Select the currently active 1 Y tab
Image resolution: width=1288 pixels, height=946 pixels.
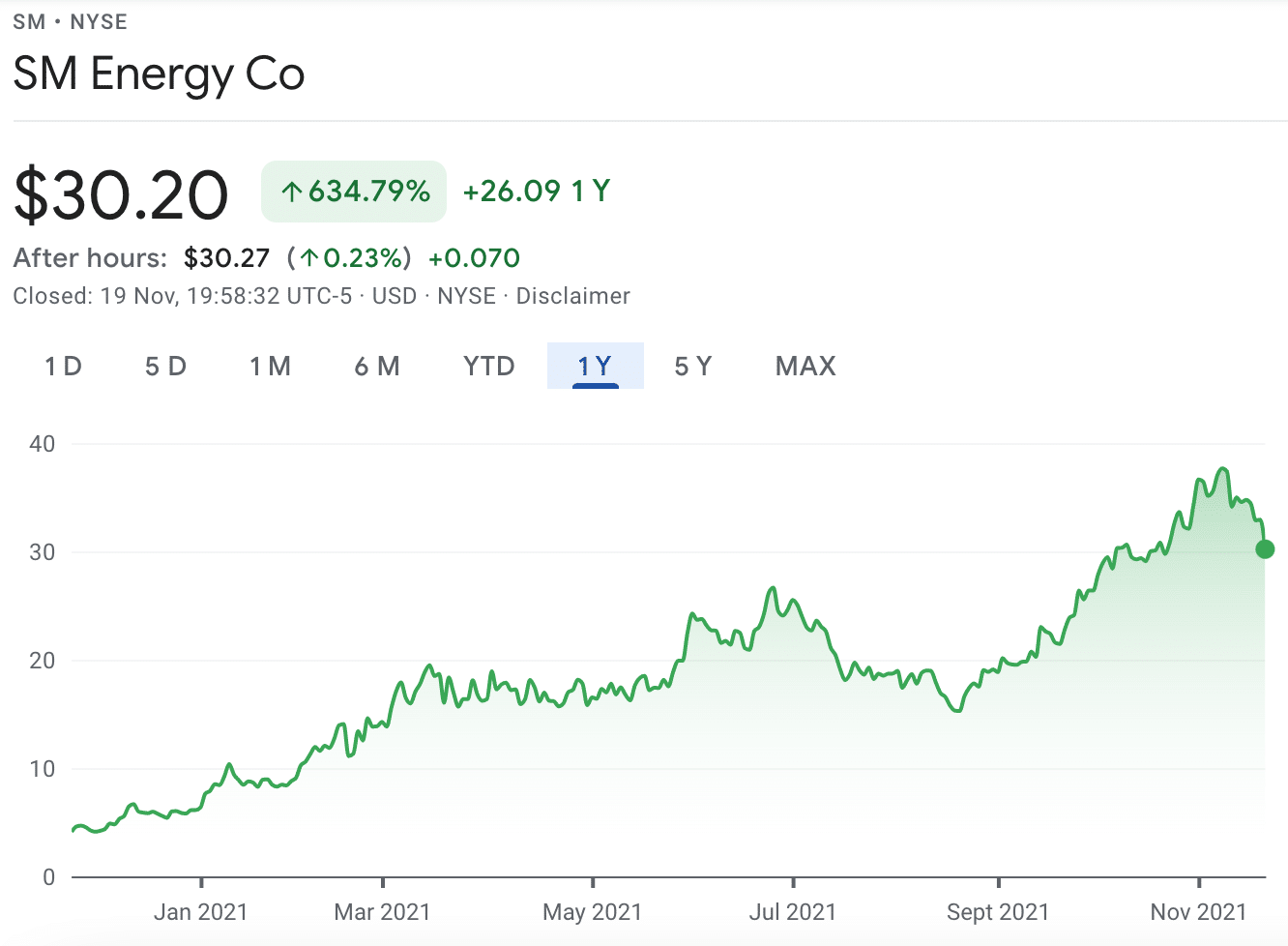[595, 366]
